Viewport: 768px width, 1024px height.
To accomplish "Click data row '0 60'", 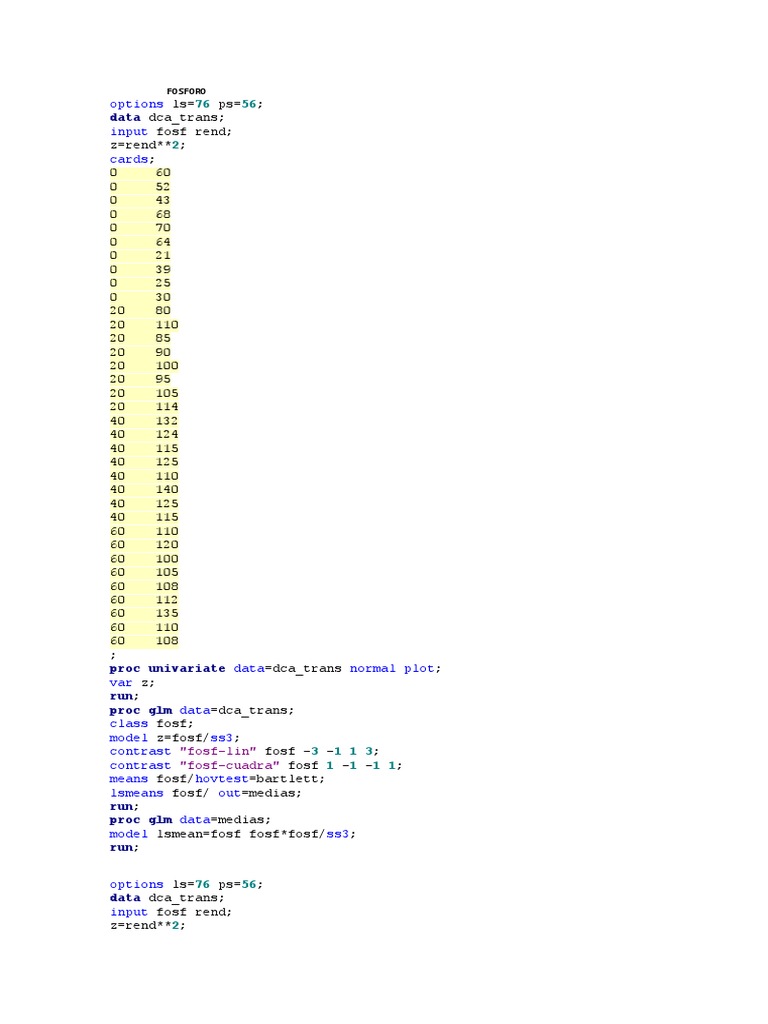I will 140,173.
